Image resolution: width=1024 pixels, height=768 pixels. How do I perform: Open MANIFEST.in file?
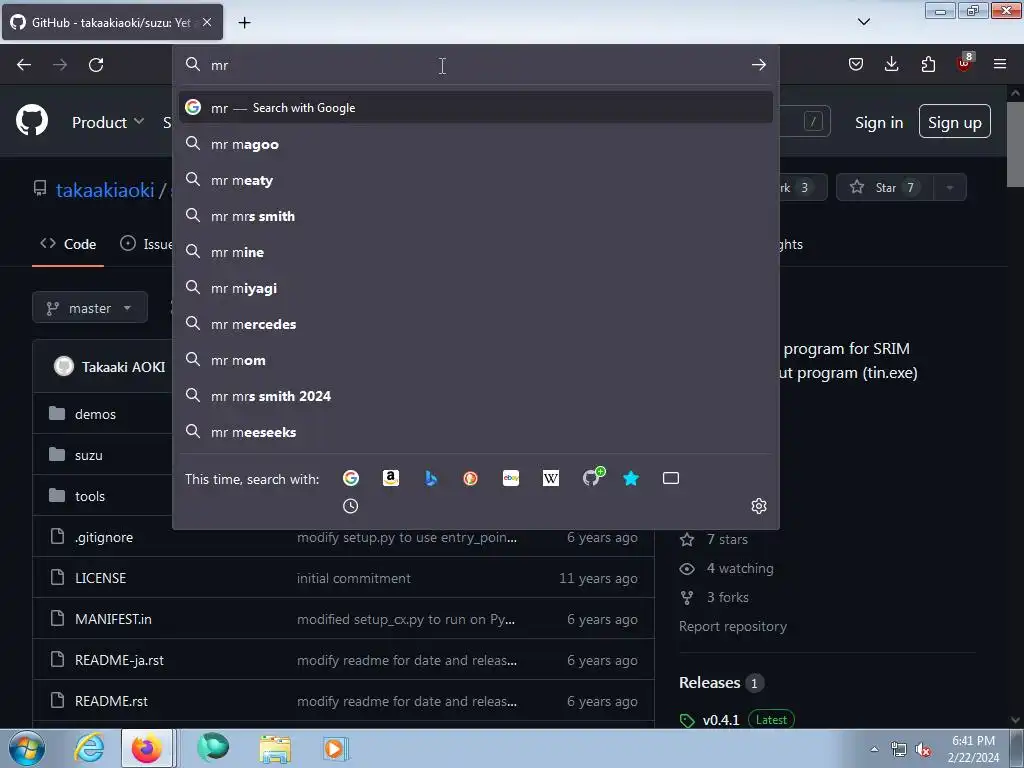(113, 619)
